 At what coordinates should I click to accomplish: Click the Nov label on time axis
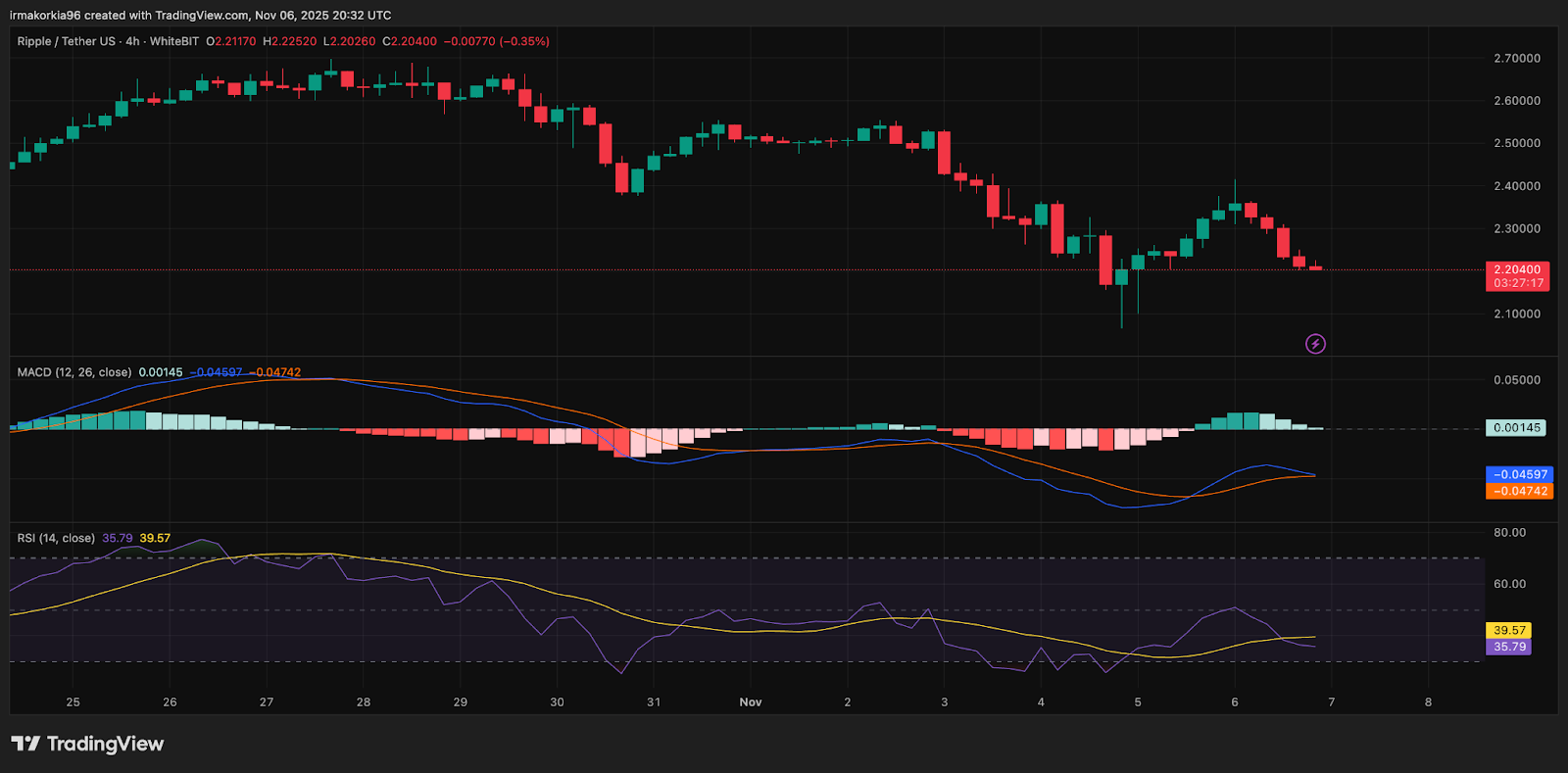(750, 701)
